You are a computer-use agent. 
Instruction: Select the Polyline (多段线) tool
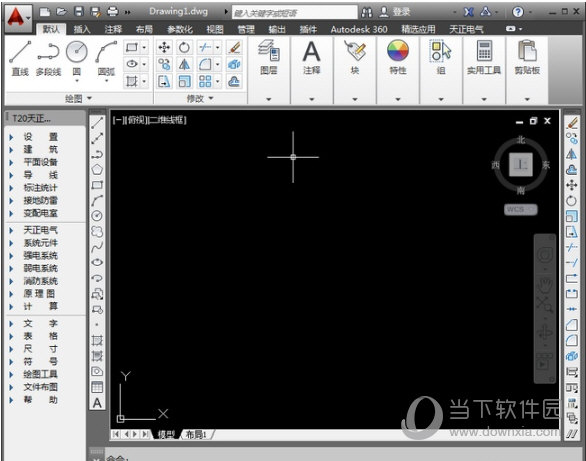point(49,58)
